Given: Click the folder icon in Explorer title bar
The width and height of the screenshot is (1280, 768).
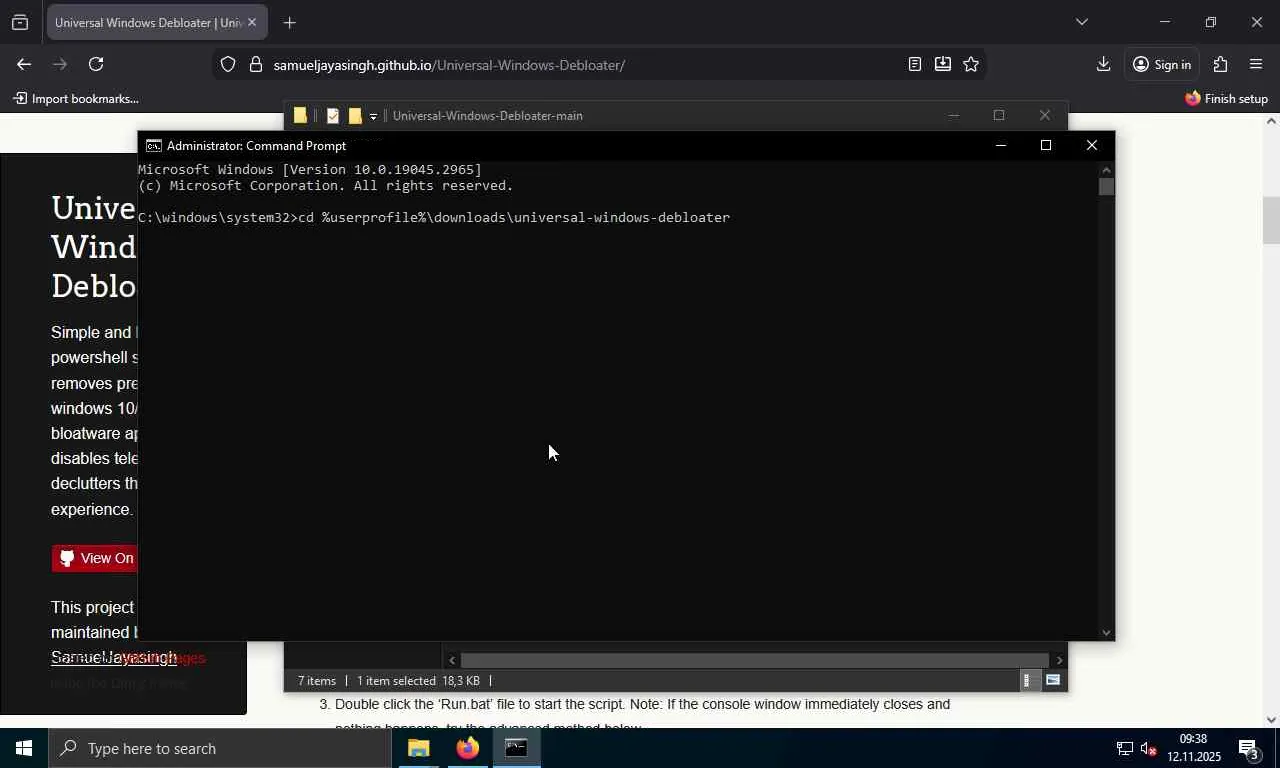Looking at the screenshot, I should [x=300, y=116].
